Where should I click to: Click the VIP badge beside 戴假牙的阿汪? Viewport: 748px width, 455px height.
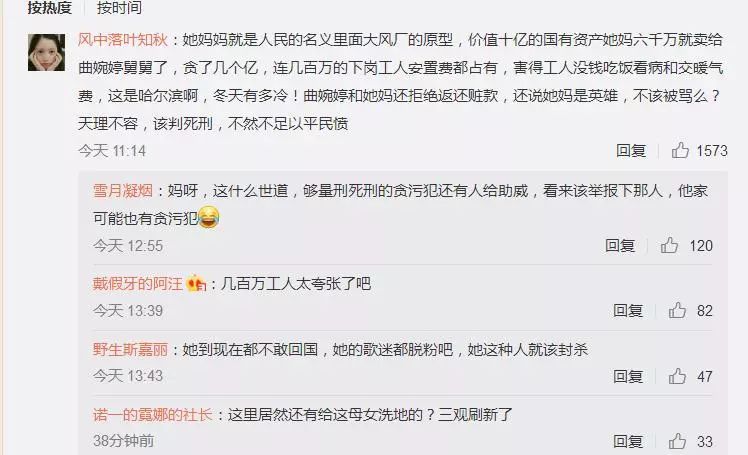196,284
